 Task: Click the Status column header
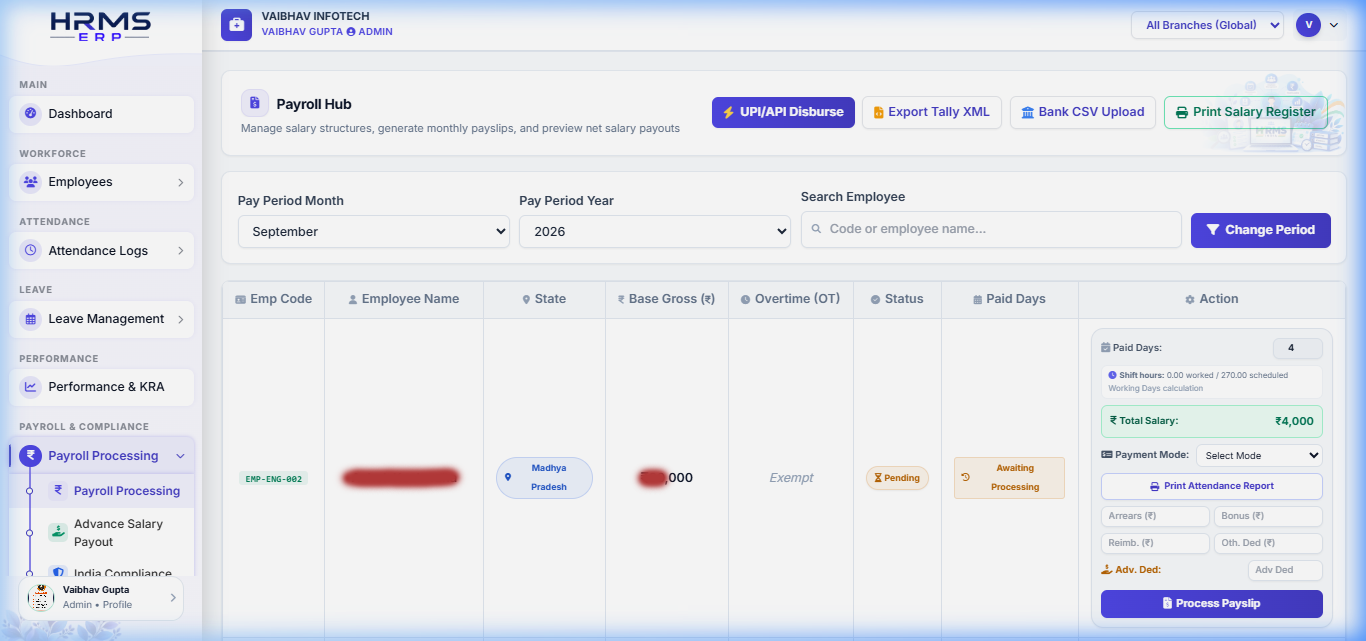click(x=897, y=299)
